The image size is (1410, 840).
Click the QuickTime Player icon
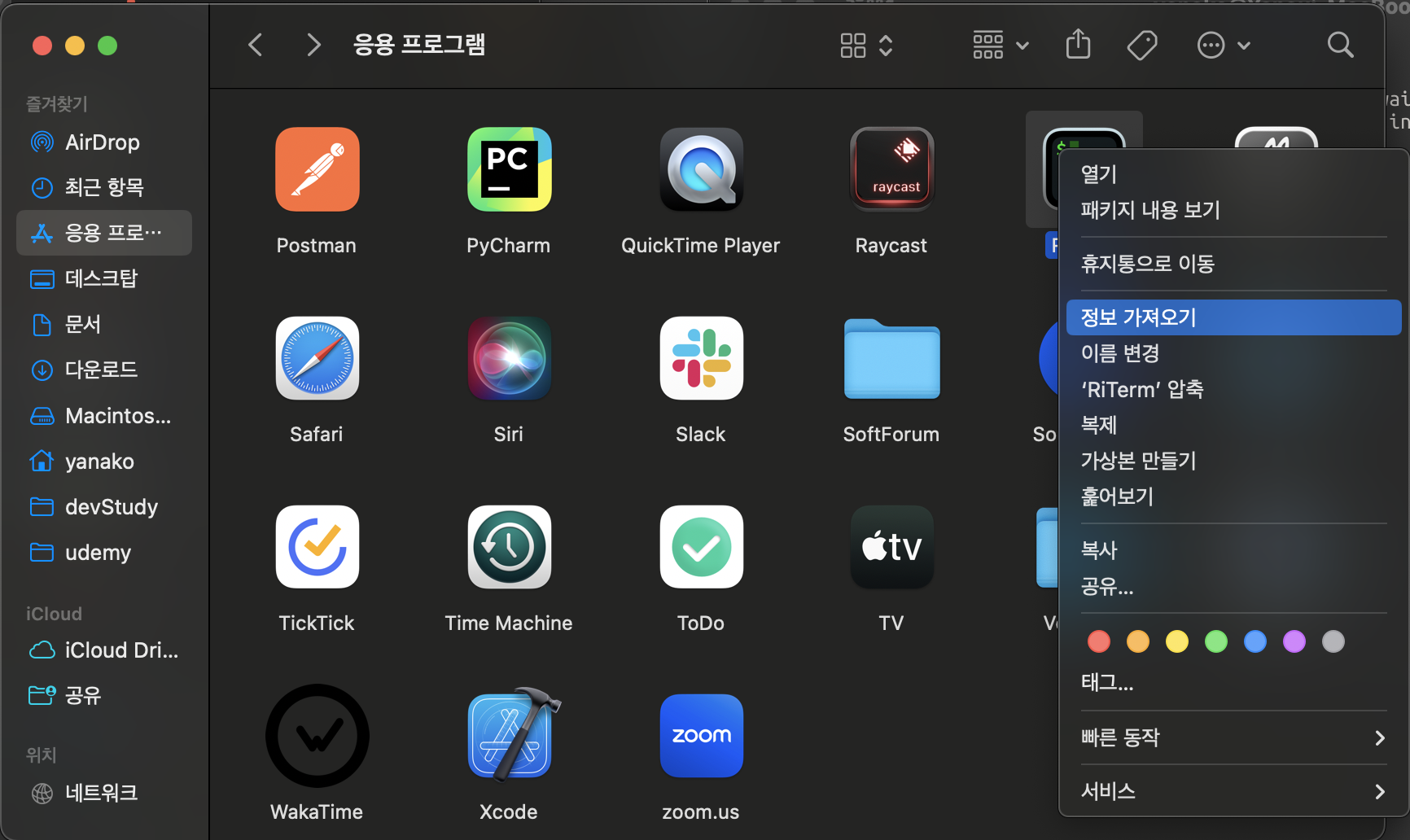(702, 169)
